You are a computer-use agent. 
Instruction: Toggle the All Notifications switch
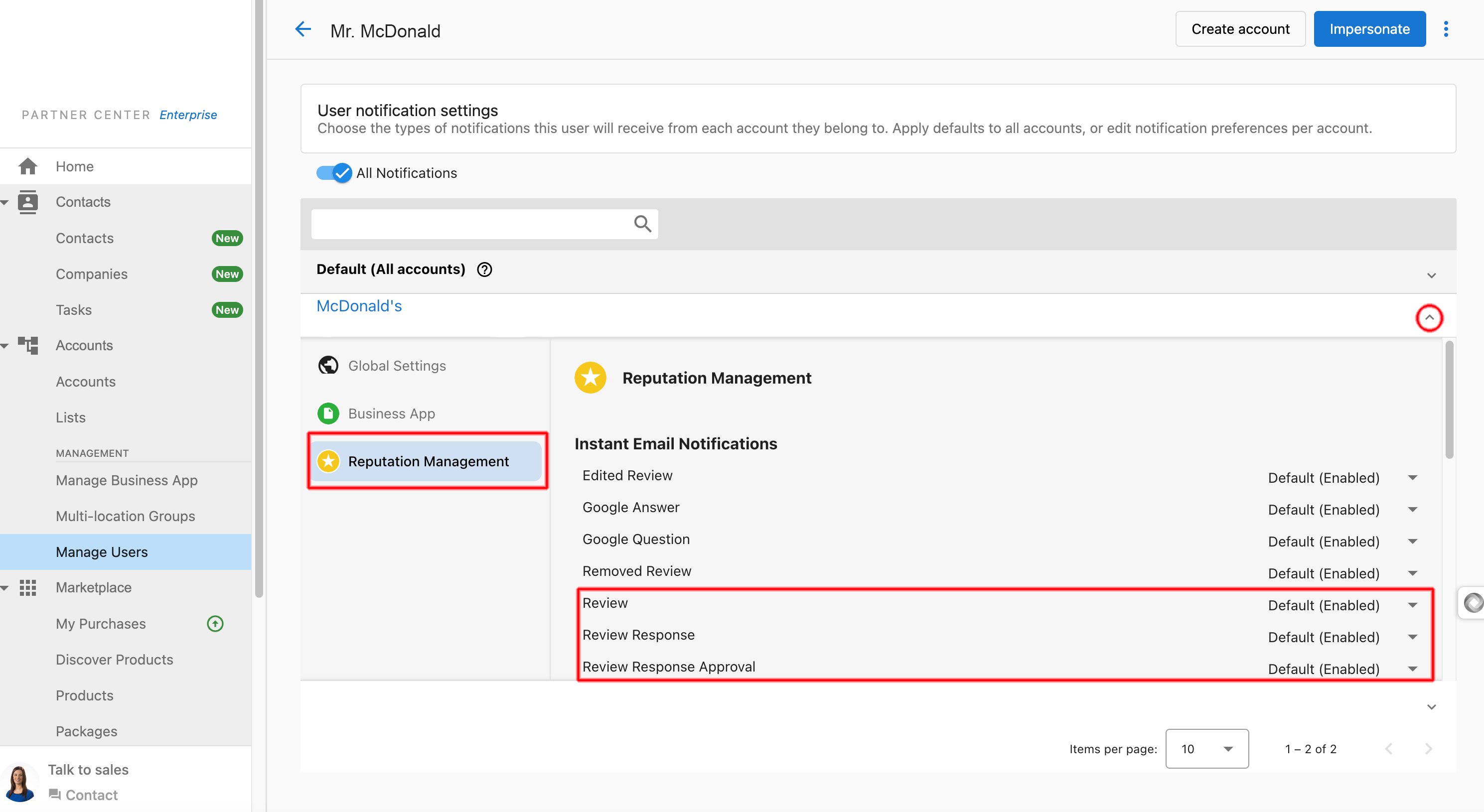334,173
